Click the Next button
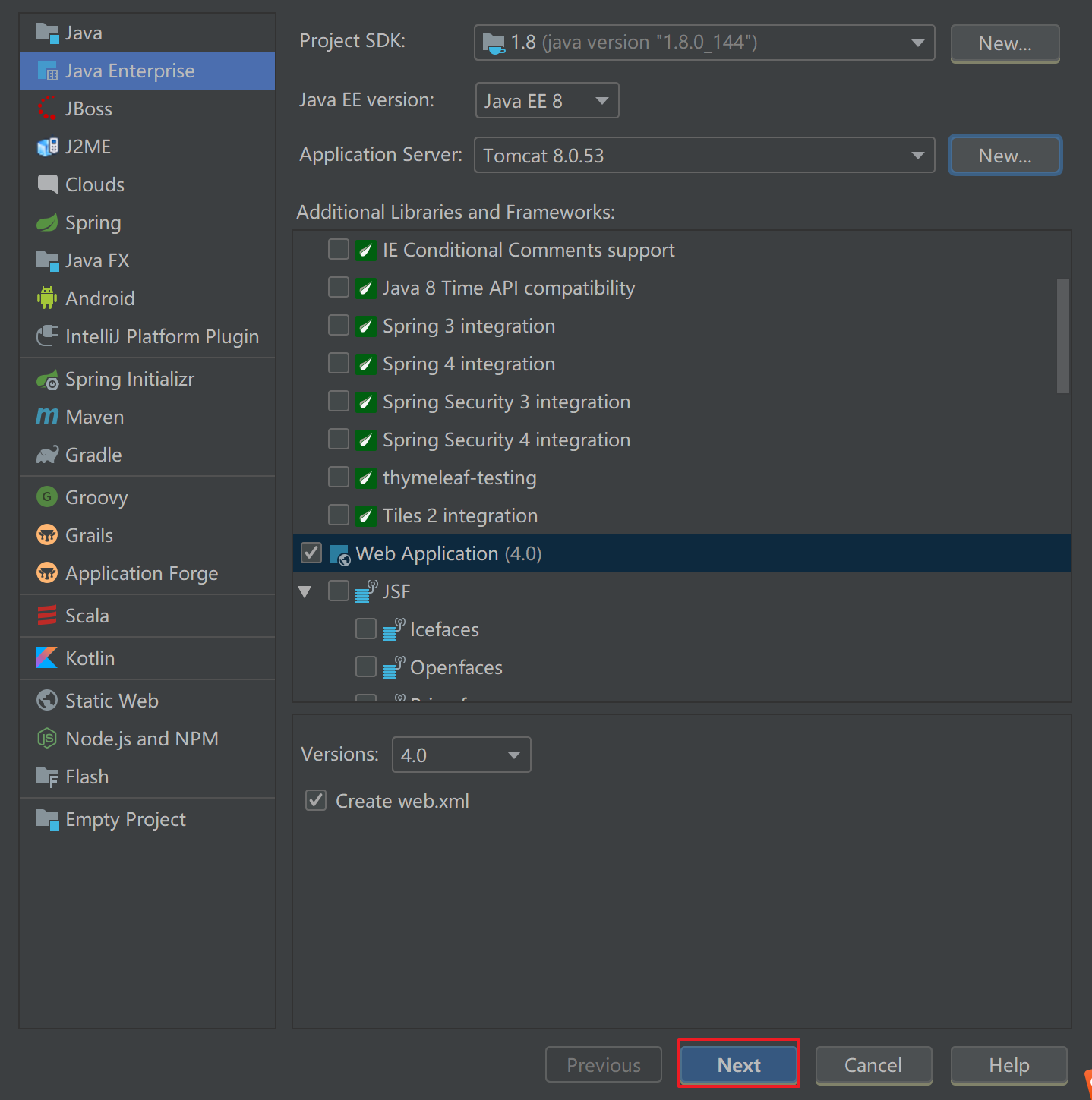 [739, 1065]
